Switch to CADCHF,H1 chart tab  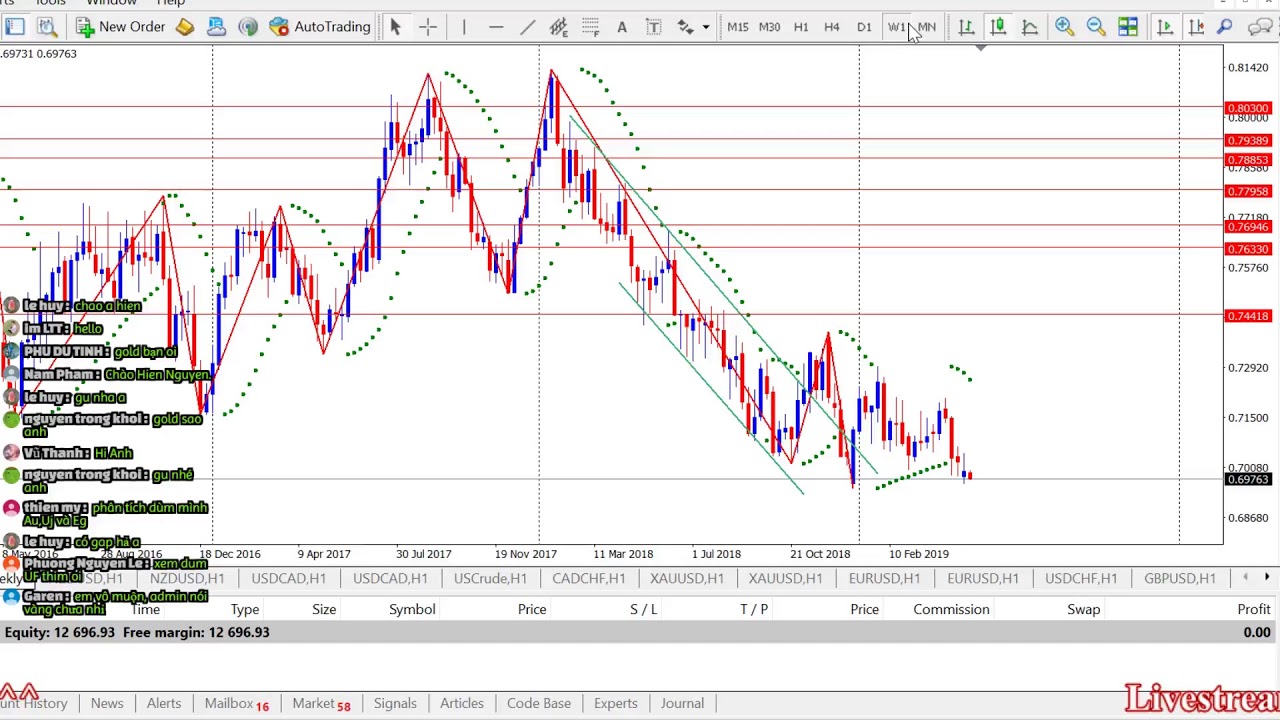click(x=588, y=578)
